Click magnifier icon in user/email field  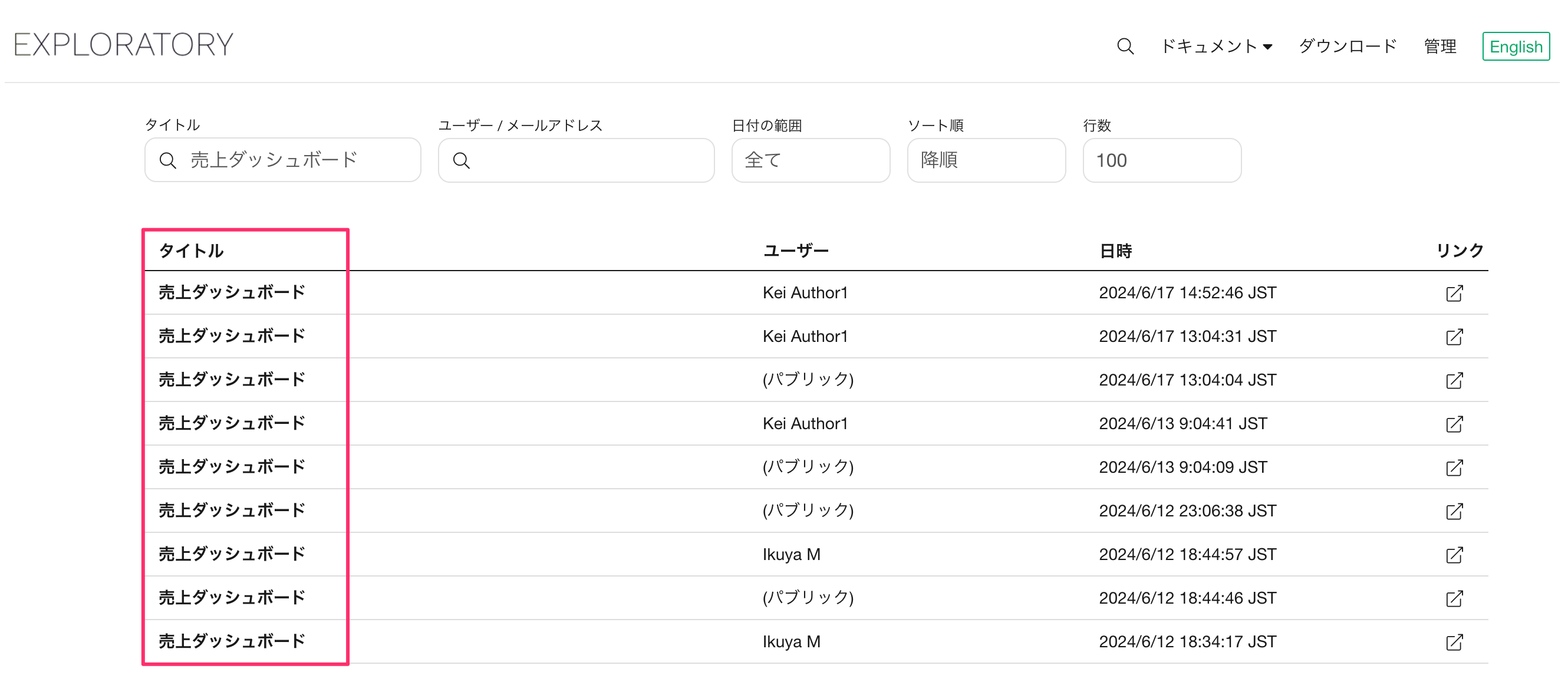click(462, 160)
